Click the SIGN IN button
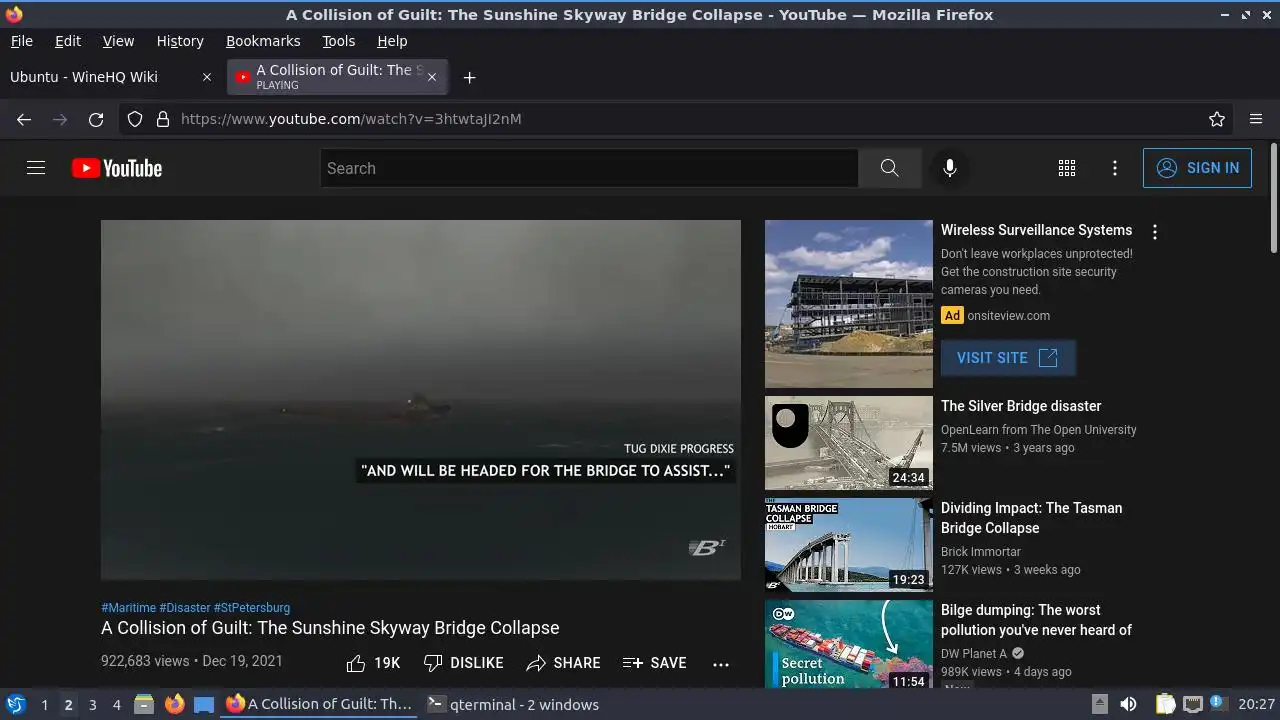 coord(1197,168)
